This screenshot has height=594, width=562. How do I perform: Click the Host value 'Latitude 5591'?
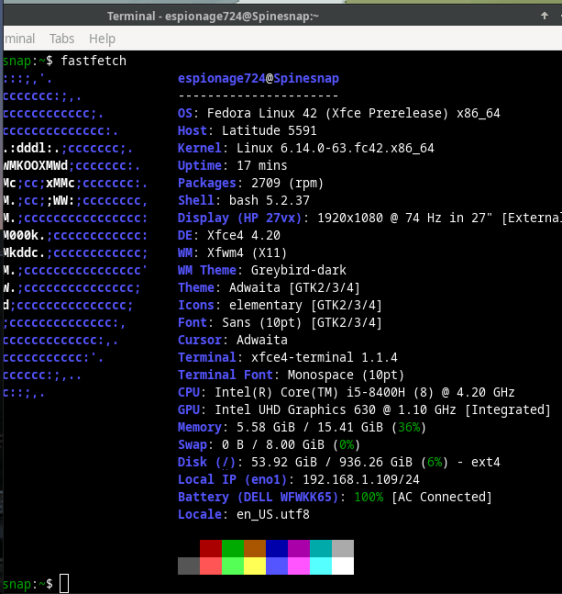[x=269, y=131]
